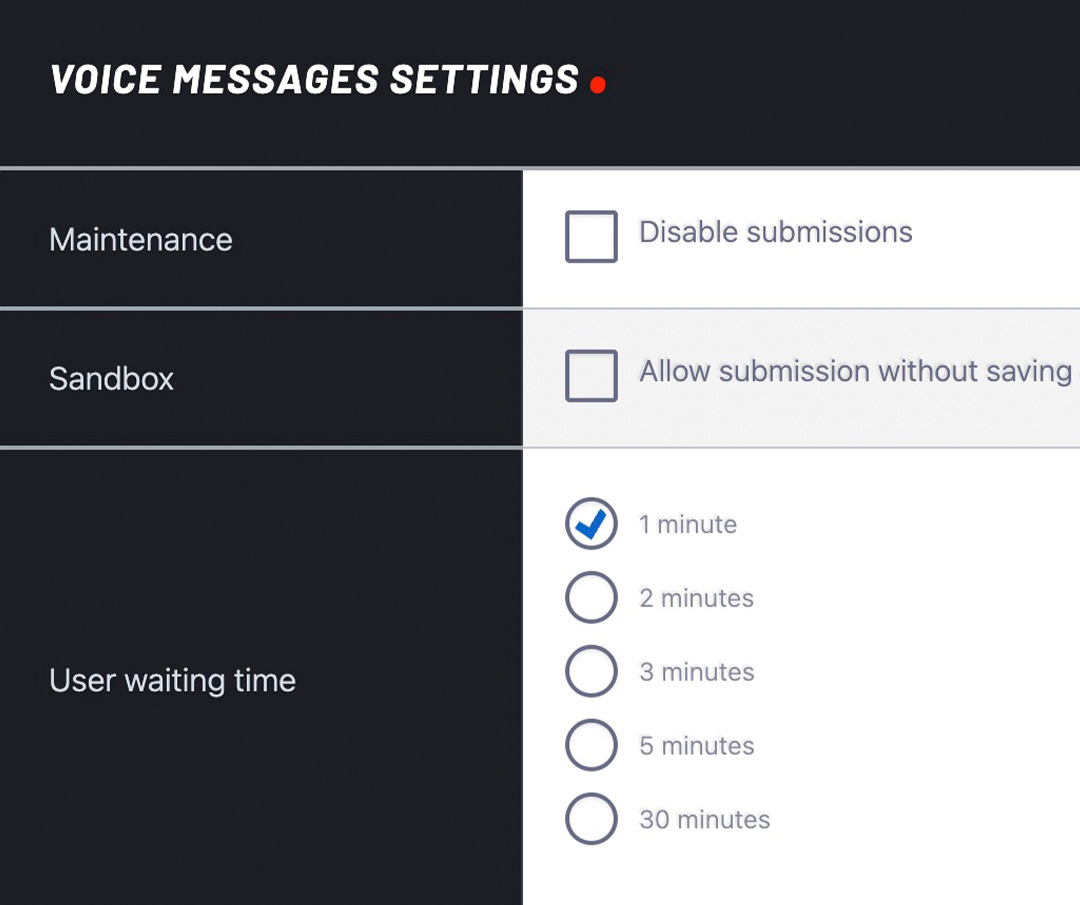Select the 30 minutes radio button
Screen dimensions: 1080x905
(x=591, y=820)
